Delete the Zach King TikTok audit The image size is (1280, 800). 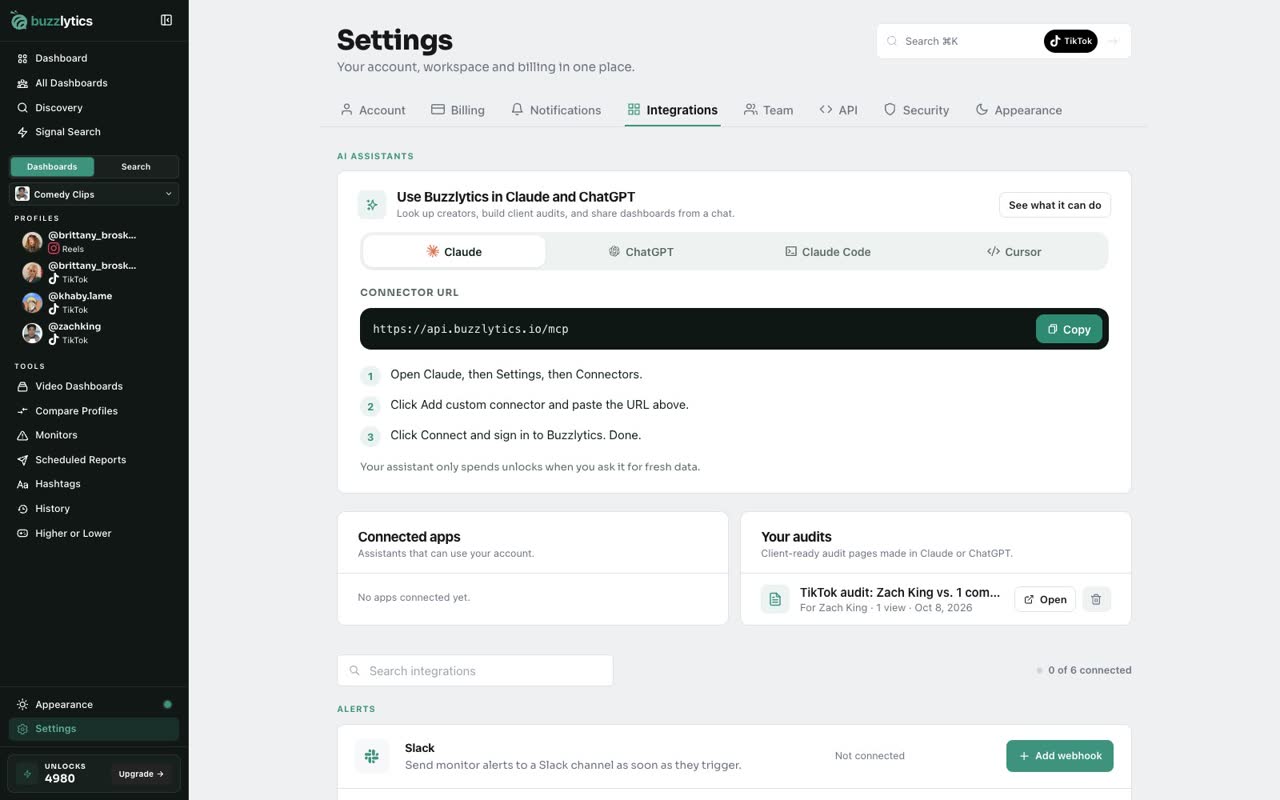pos(1096,599)
